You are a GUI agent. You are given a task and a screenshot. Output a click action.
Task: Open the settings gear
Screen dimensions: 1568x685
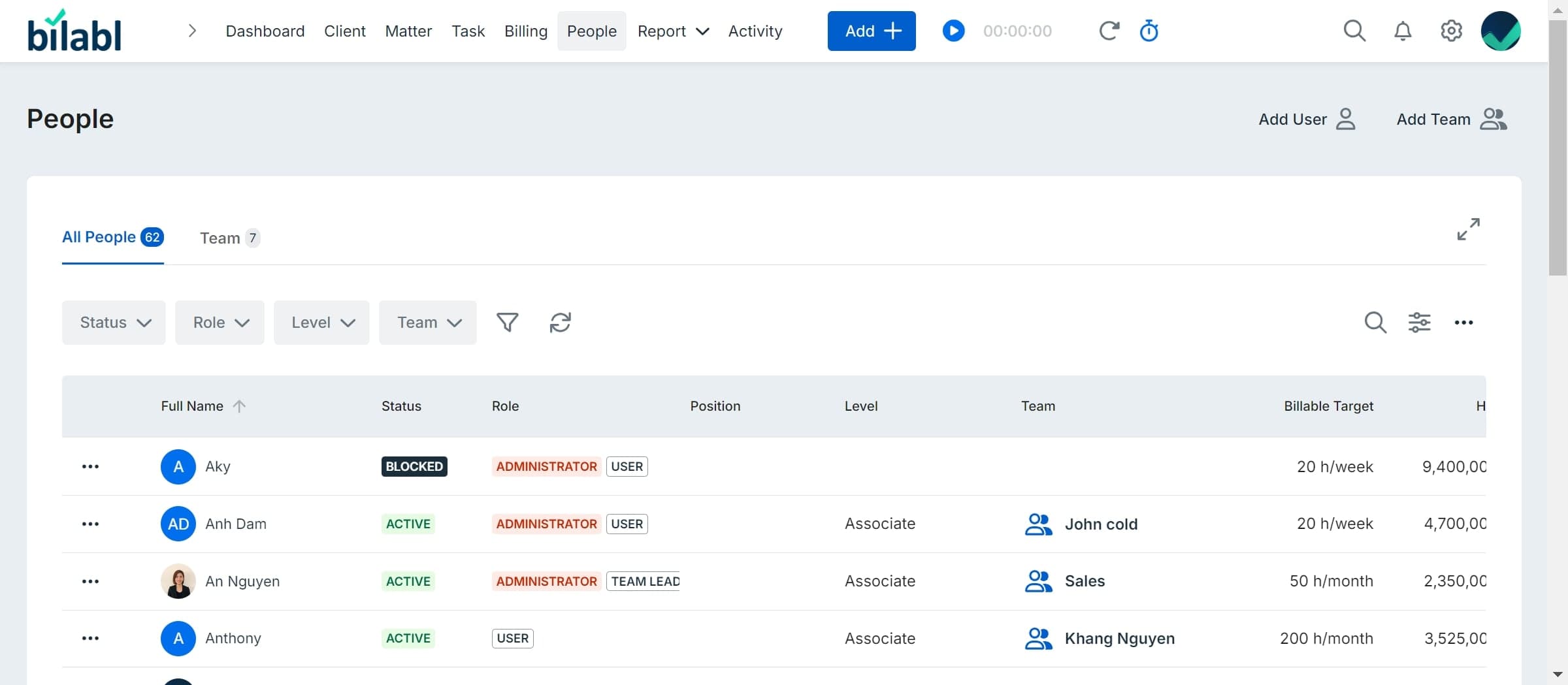(1451, 31)
